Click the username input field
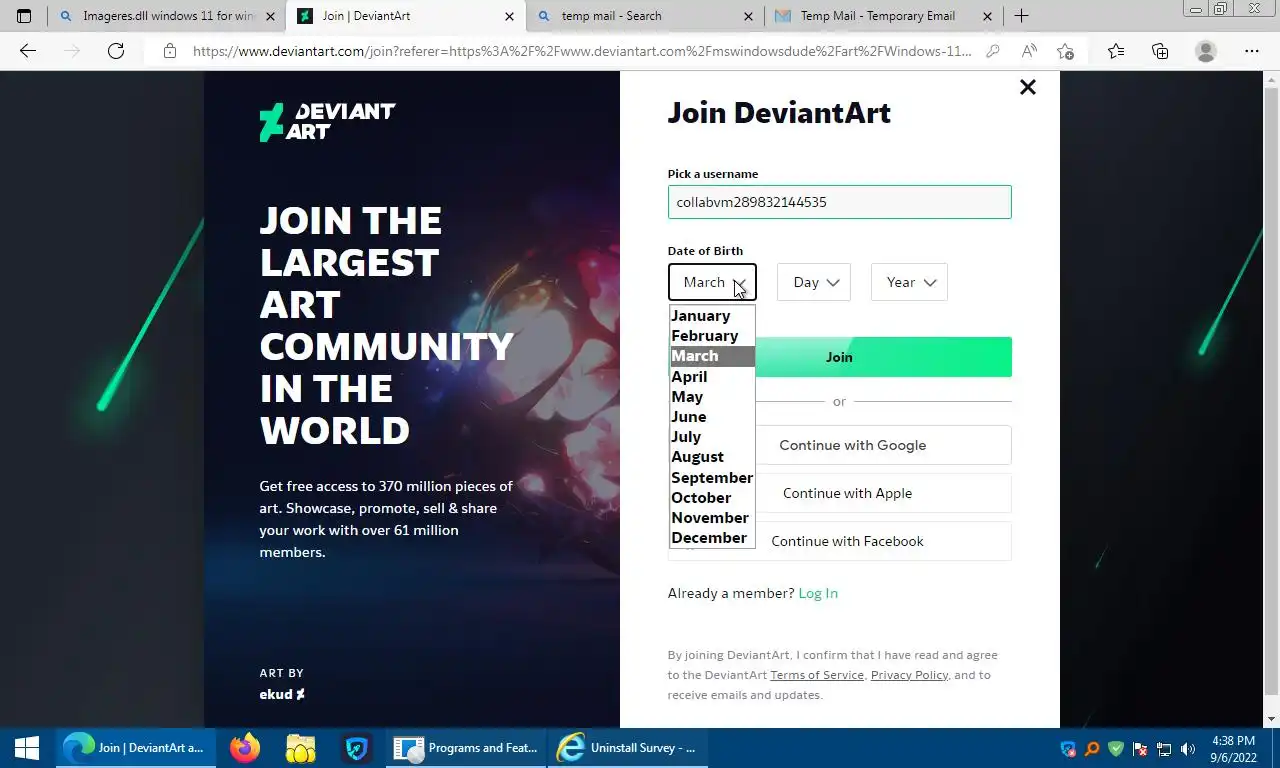The height and width of the screenshot is (768, 1280). pyautogui.click(x=840, y=202)
